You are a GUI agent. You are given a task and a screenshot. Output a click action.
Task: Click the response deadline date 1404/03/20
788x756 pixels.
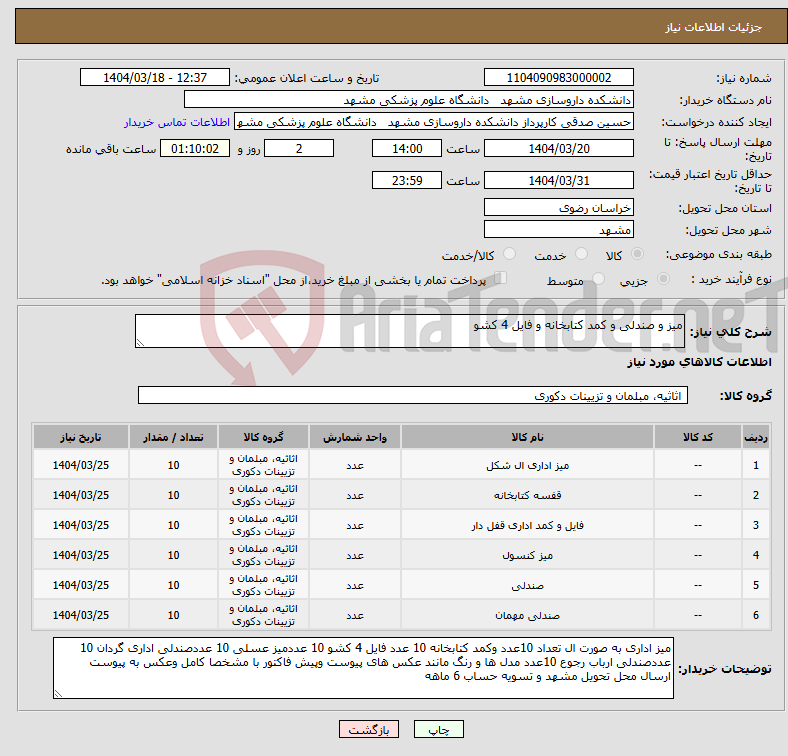pos(558,148)
